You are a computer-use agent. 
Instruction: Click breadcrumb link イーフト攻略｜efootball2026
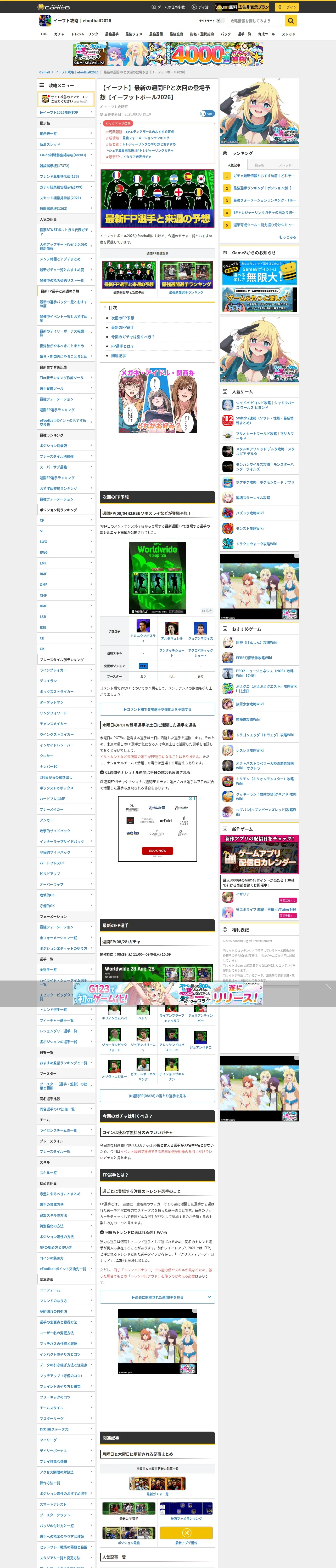77,72
